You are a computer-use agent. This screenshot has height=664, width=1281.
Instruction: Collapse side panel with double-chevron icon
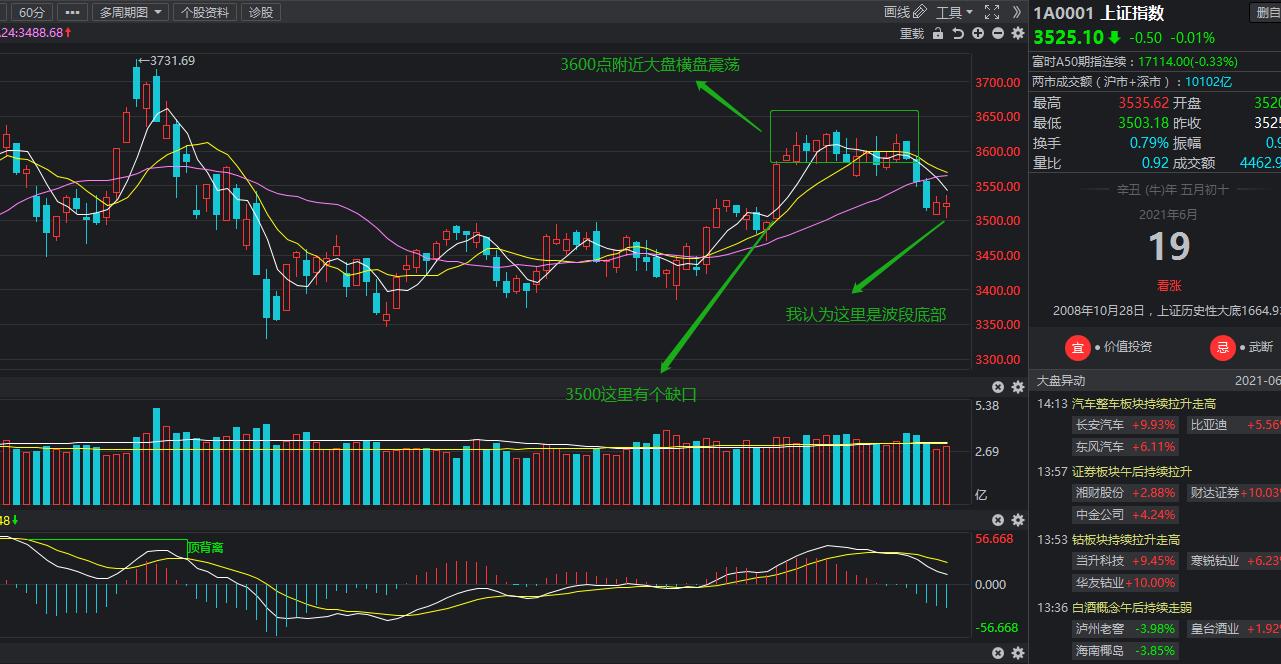point(1018,12)
